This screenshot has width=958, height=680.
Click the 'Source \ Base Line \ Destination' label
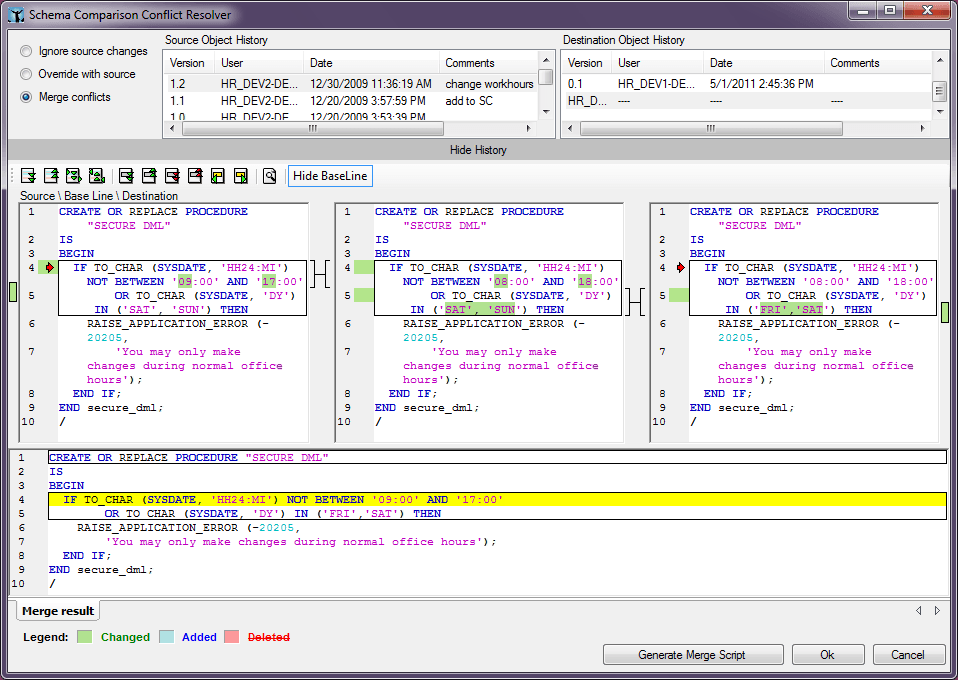pyautogui.click(x=99, y=196)
